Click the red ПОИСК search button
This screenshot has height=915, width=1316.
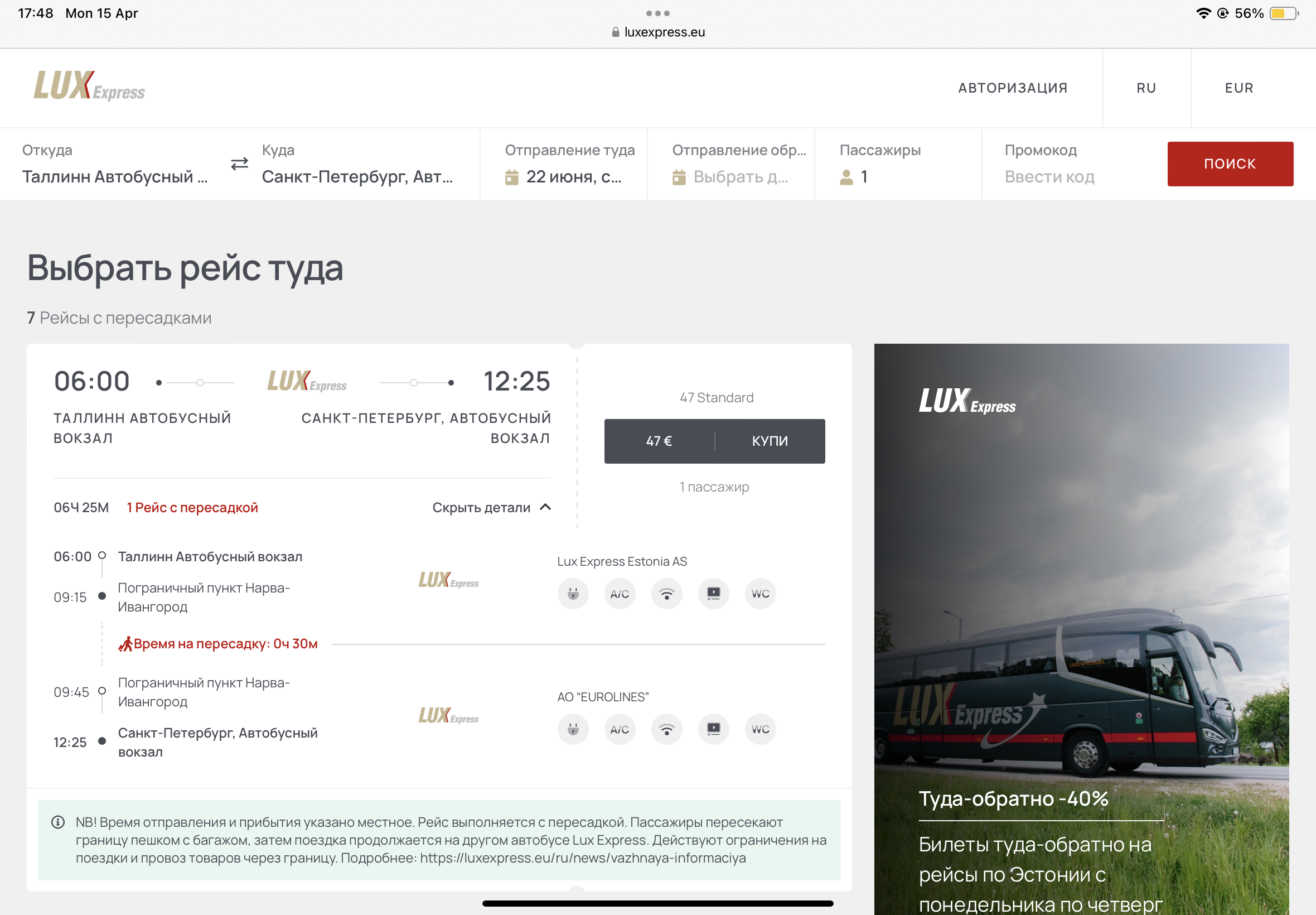coord(1230,164)
